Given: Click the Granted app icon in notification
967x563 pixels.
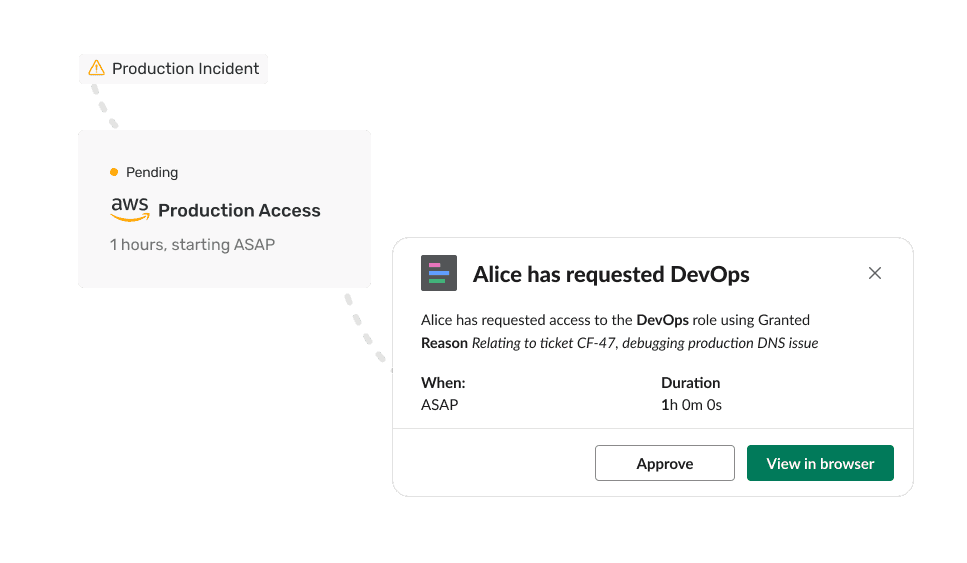Looking at the screenshot, I should 438,273.
